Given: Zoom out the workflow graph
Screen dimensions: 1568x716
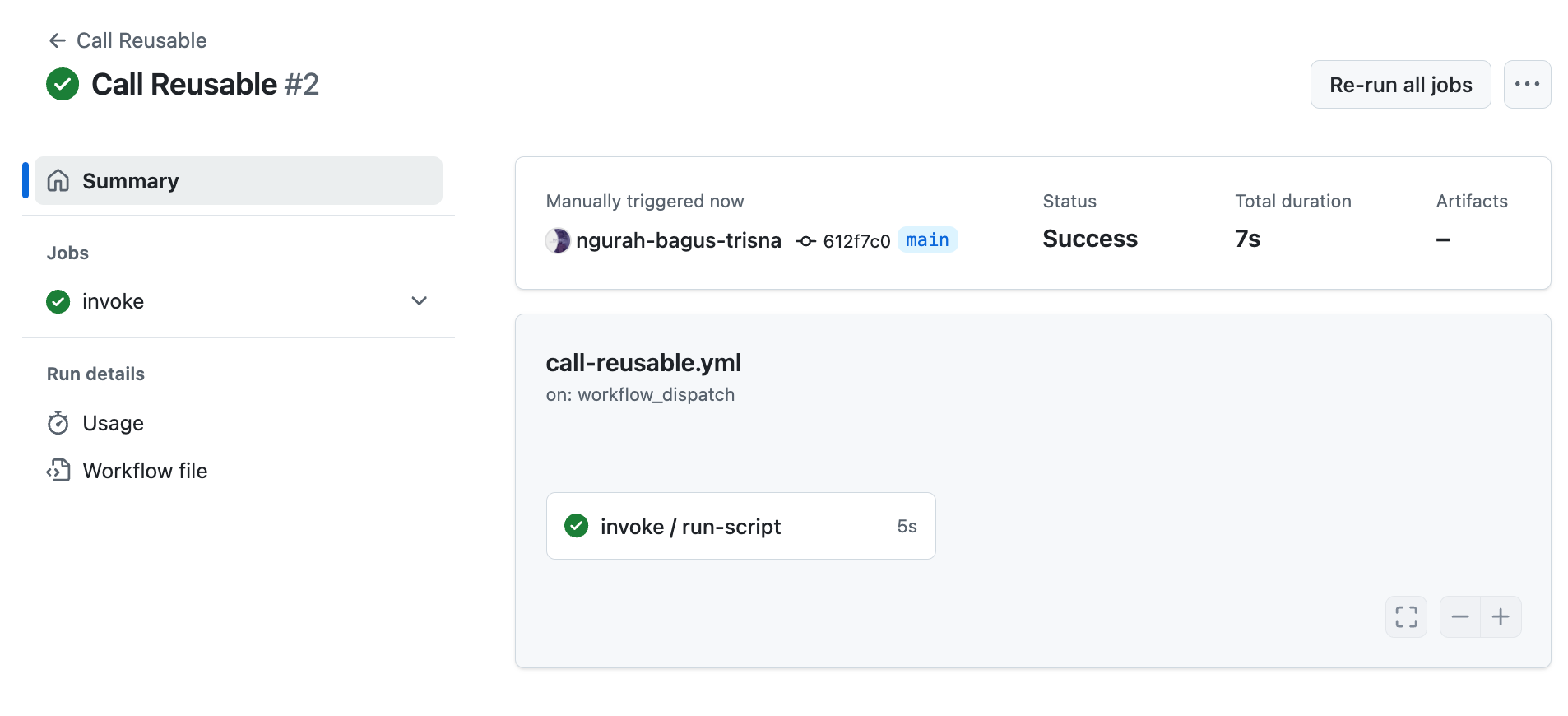Looking at the screenshot, I should 1460,616.
